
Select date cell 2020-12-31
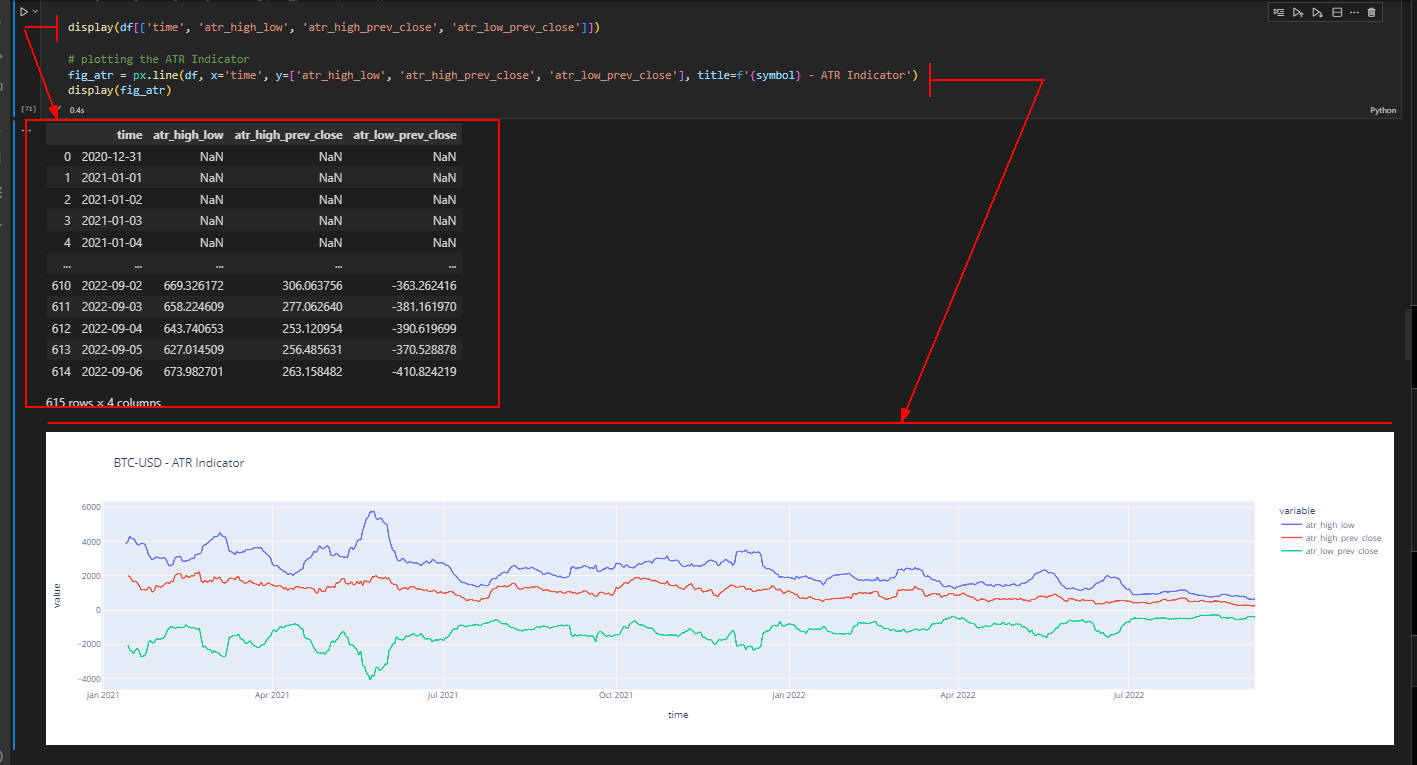[x=111, y=156]
